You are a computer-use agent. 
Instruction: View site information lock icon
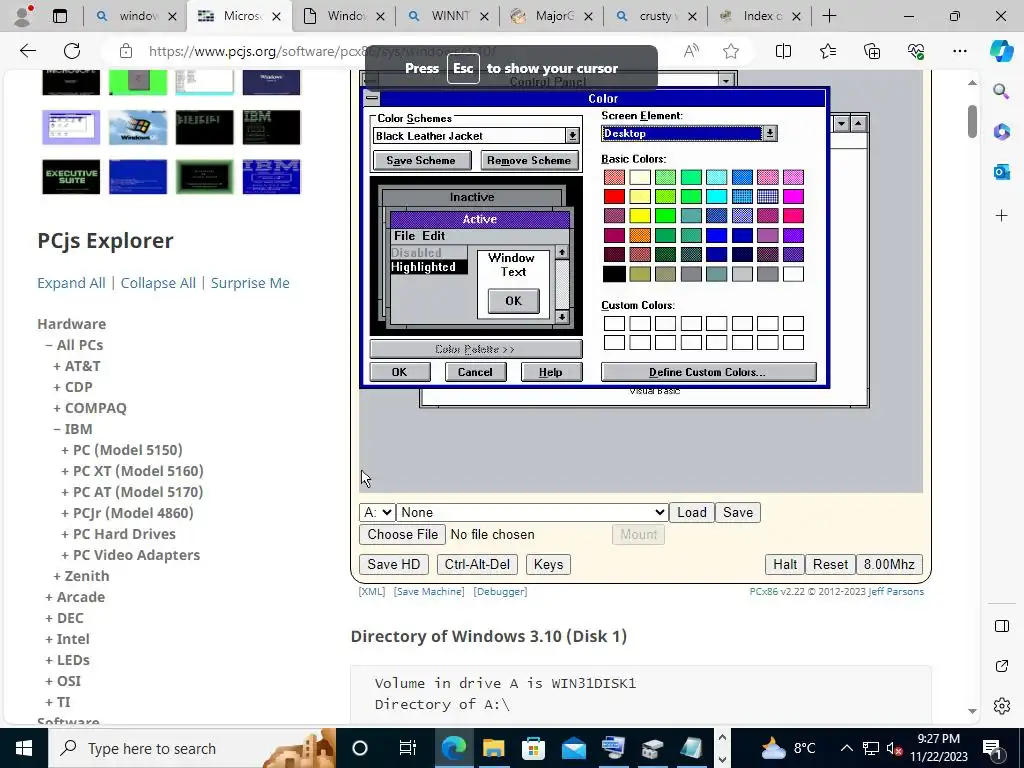tap(126, 51)
